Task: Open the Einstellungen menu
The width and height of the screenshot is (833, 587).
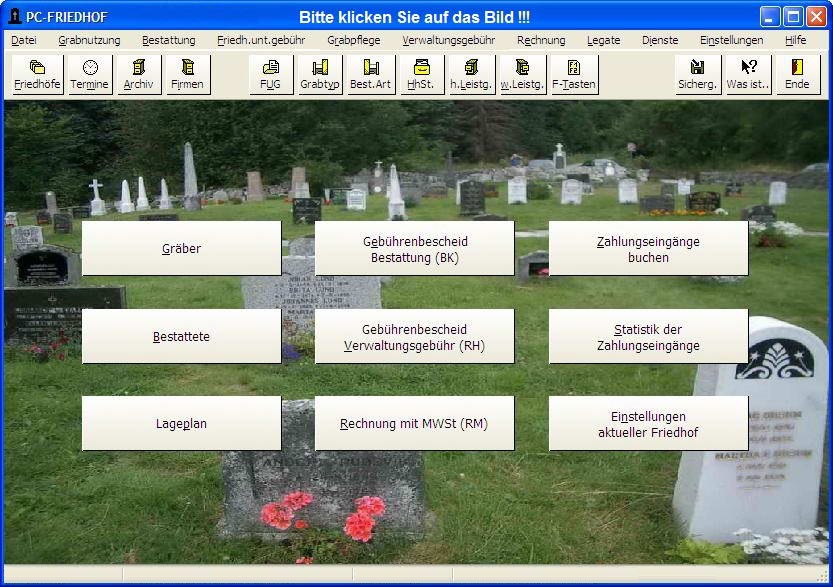Action: 731,40
